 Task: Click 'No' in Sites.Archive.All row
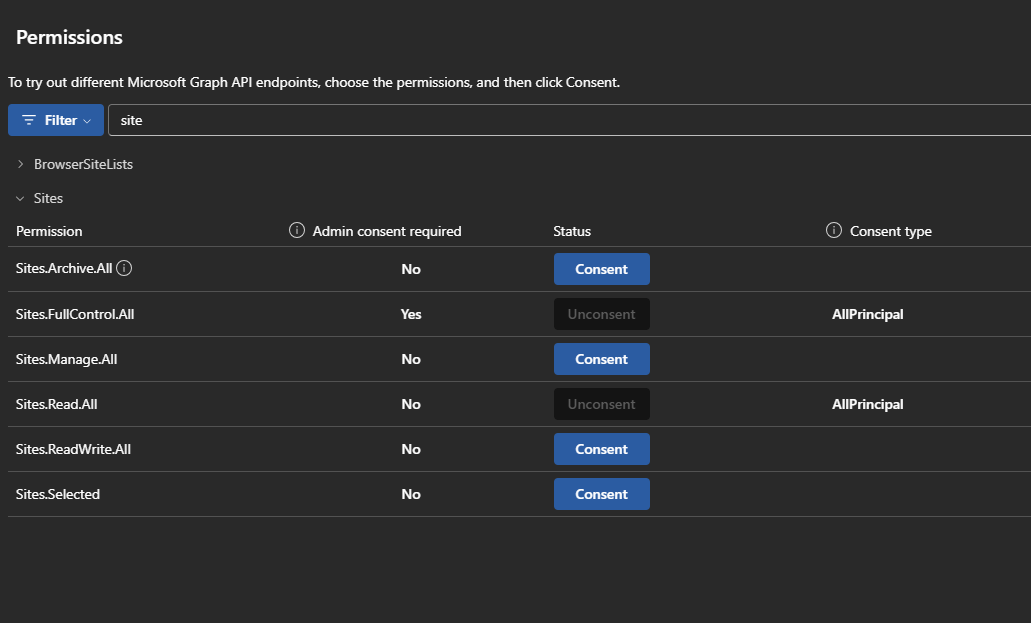click(411, 269)
